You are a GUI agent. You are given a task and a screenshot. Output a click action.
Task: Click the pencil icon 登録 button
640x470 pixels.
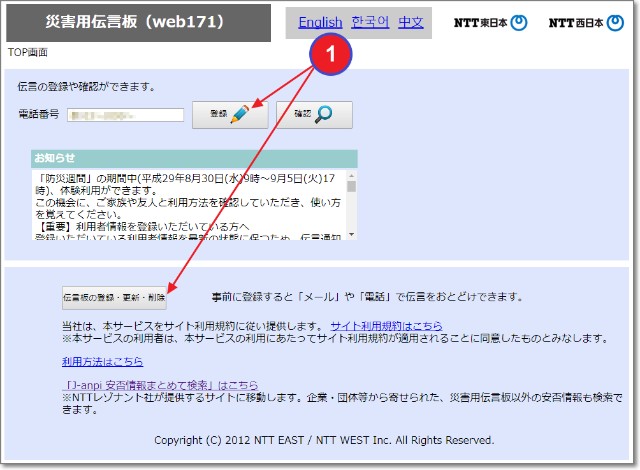(x=230, y=115)
